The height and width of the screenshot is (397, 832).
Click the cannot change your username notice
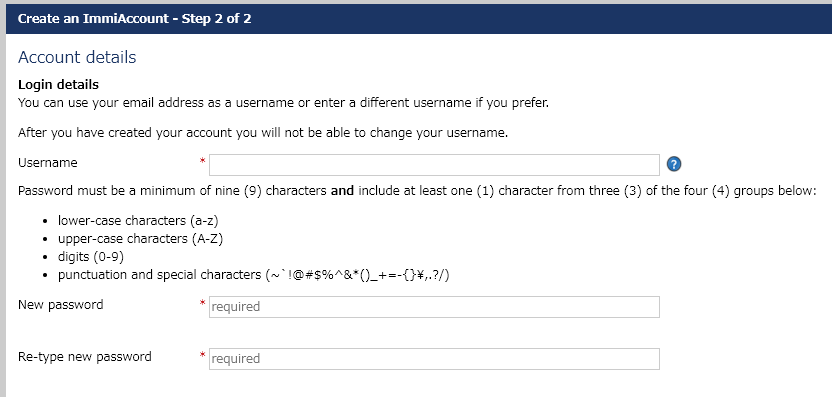263,133
